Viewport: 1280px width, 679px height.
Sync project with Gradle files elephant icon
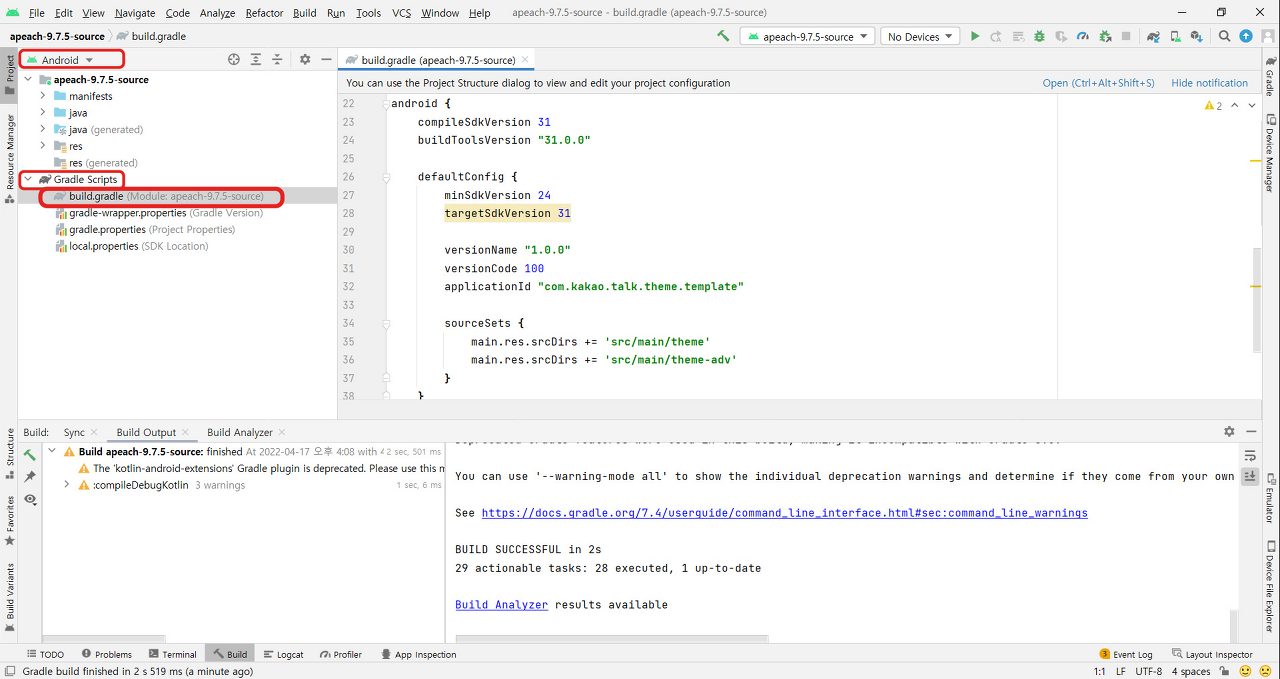[1153, 35]
